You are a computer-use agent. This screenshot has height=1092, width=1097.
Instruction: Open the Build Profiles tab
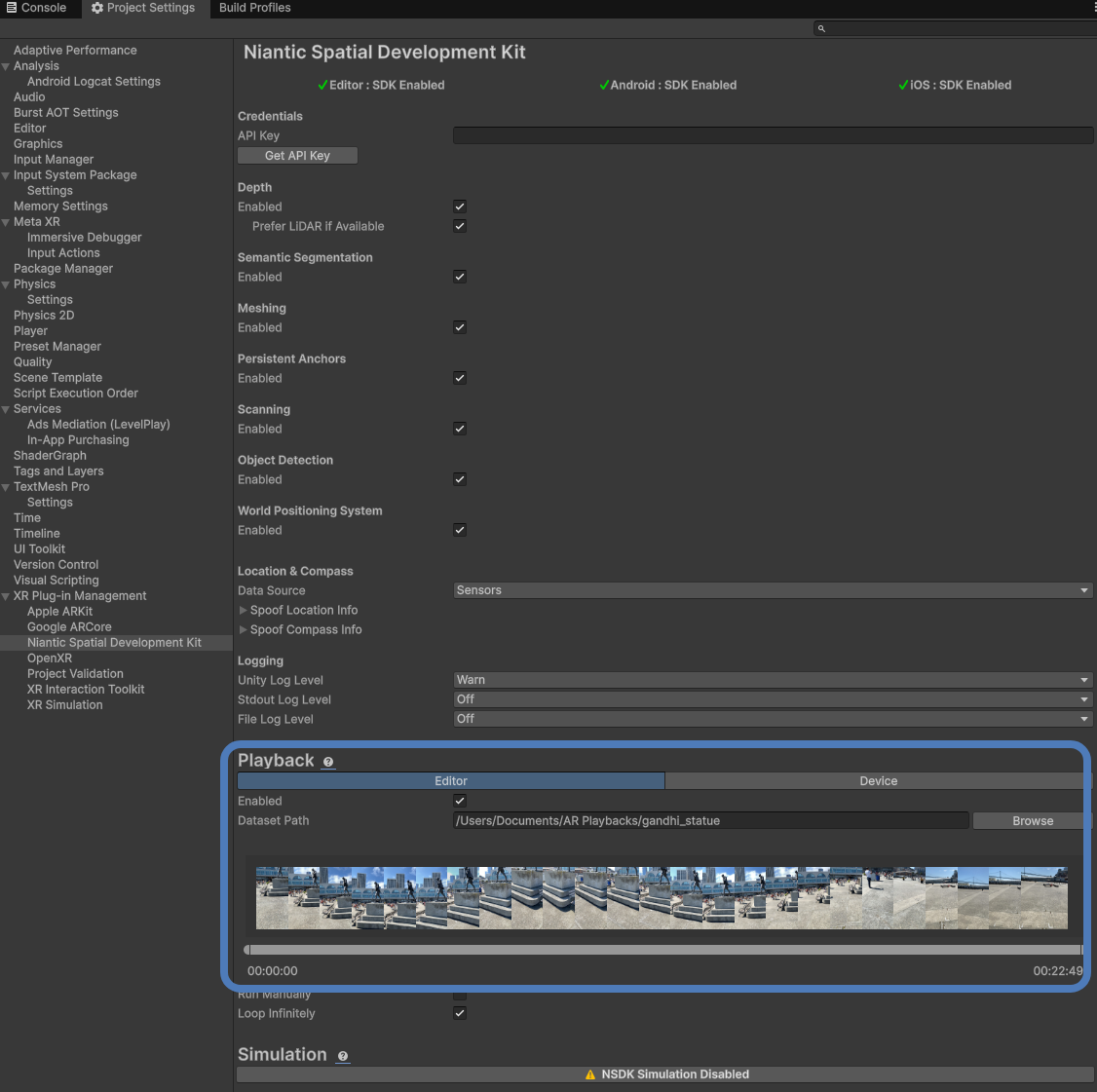(254, 8)
